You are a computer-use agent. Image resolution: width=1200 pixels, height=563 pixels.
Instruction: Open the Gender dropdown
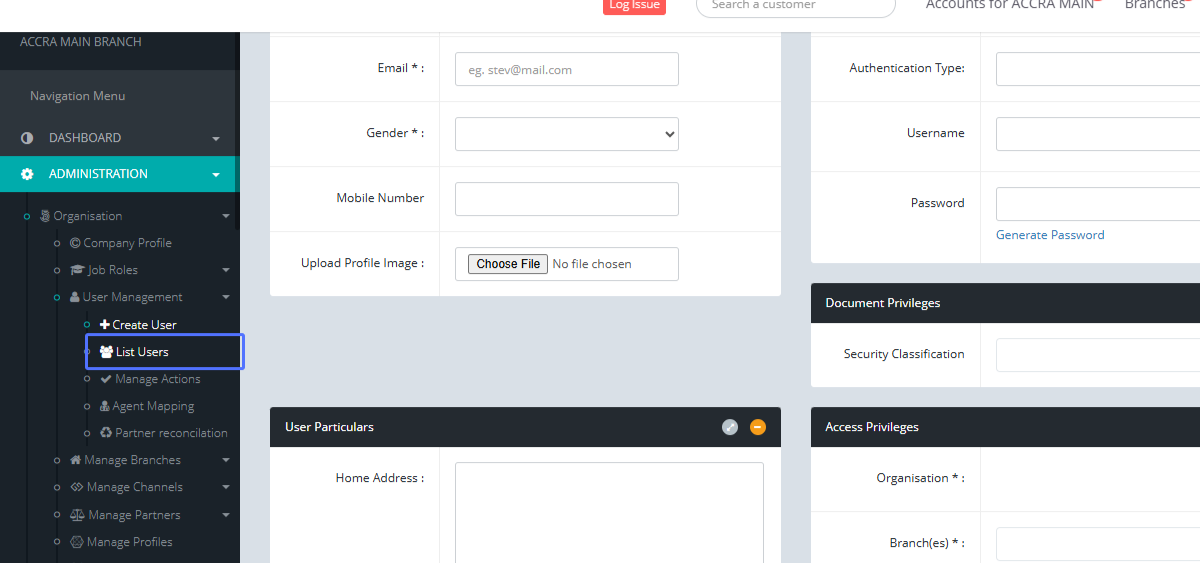tap(566, 134)
